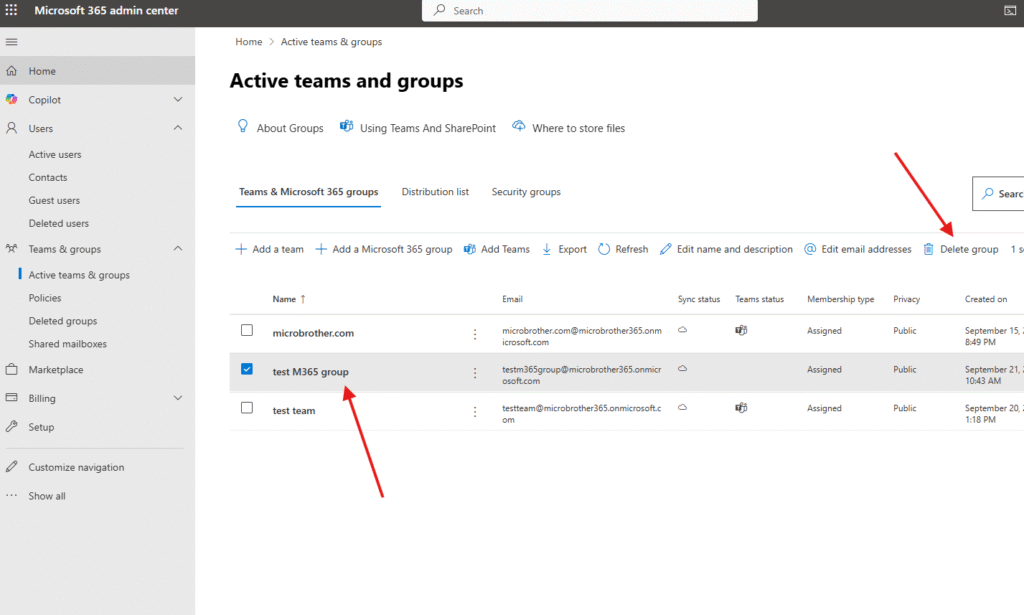Viewport: 1024px width, 615px height.
Task: Collapse the Users navigation section
Action: coord(178,128)
